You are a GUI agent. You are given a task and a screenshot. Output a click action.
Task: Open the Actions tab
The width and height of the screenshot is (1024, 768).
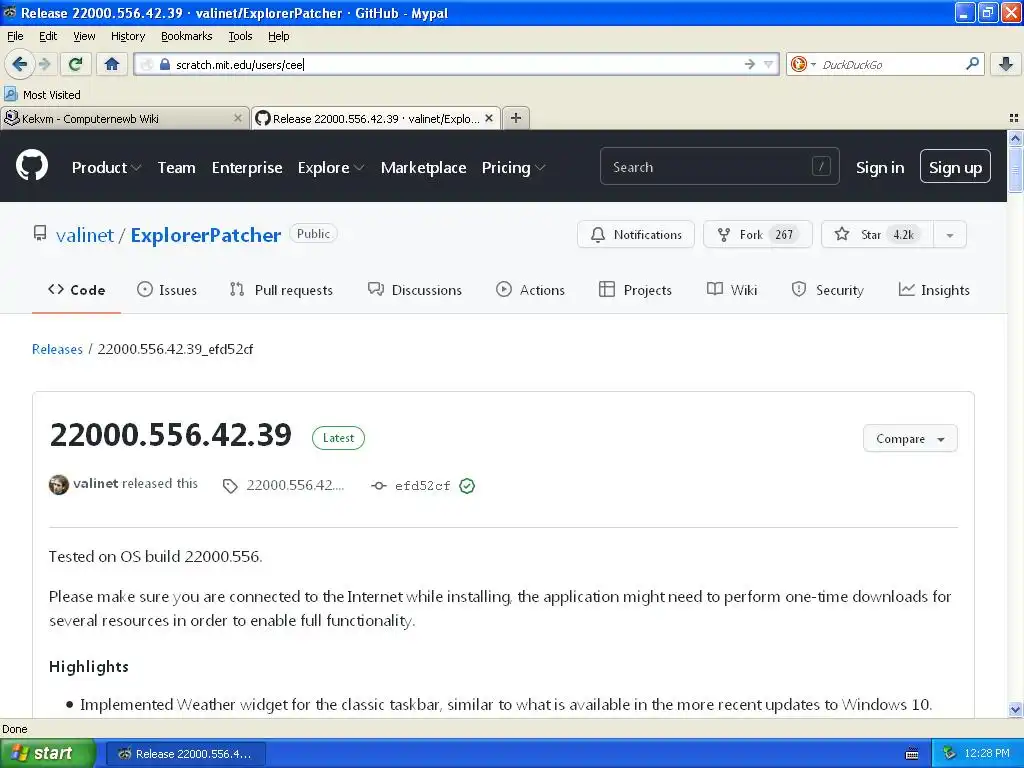click(530, 290)
